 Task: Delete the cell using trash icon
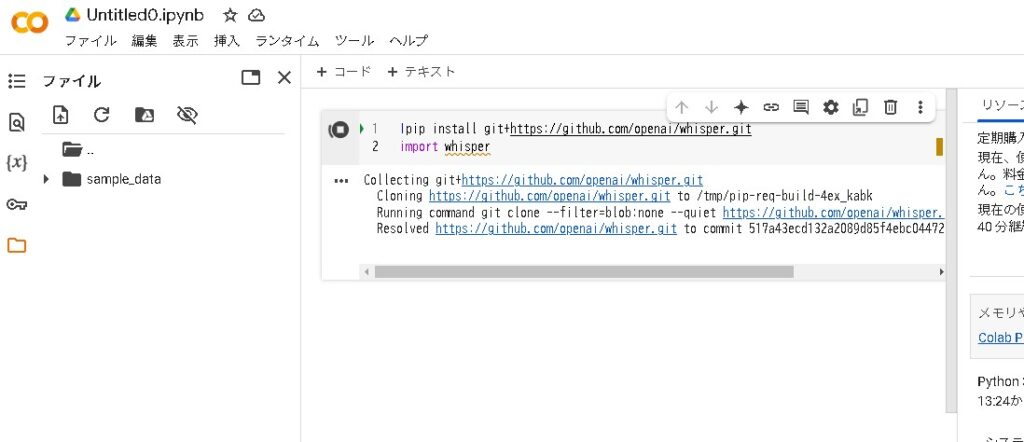tap(890, 107)
